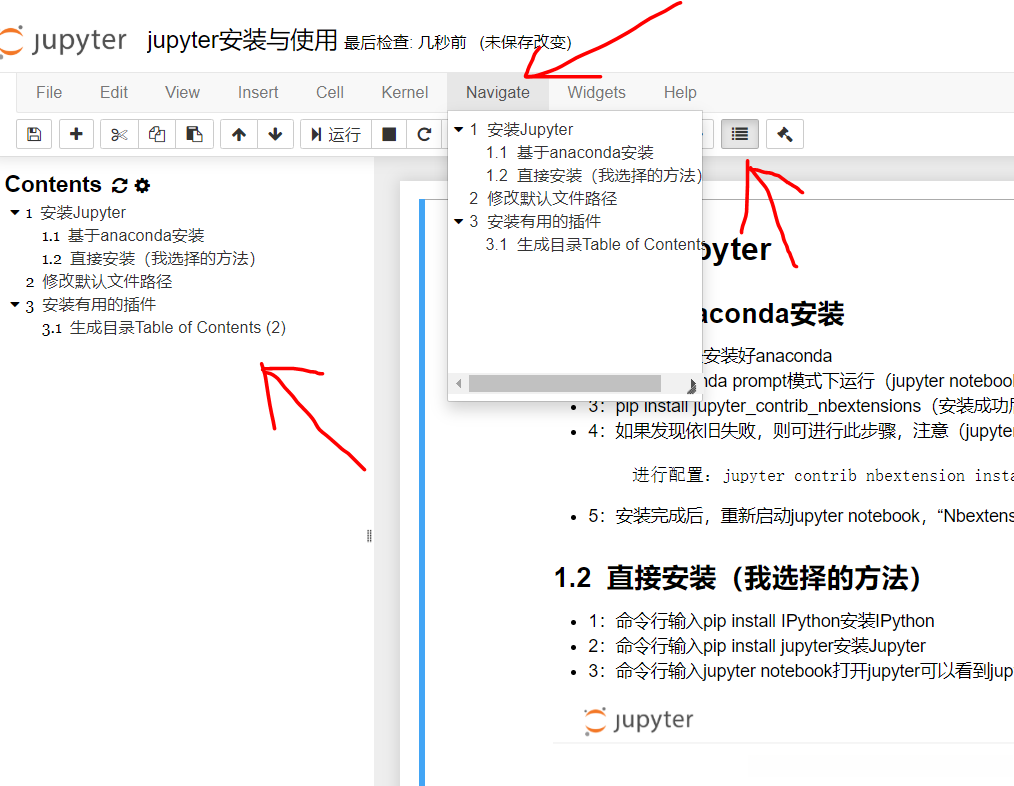Open the File menu

(x=49, y=93)
